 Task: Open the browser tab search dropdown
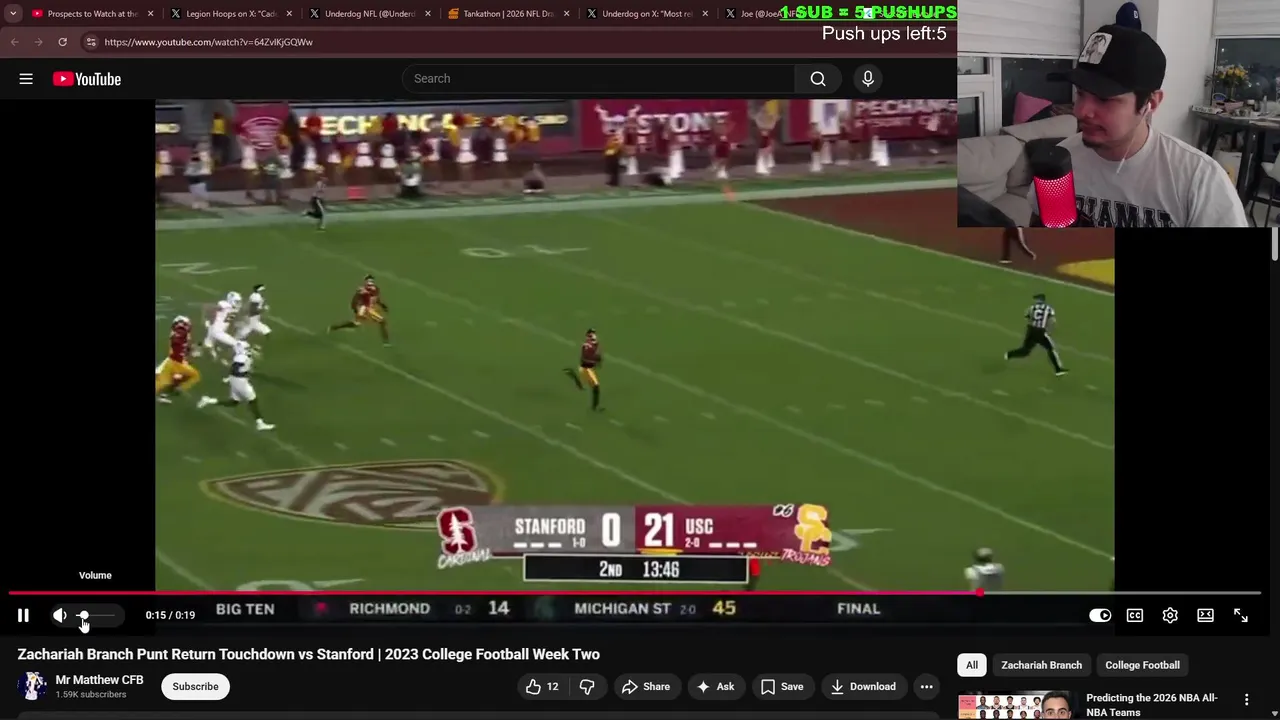(13, 14)
